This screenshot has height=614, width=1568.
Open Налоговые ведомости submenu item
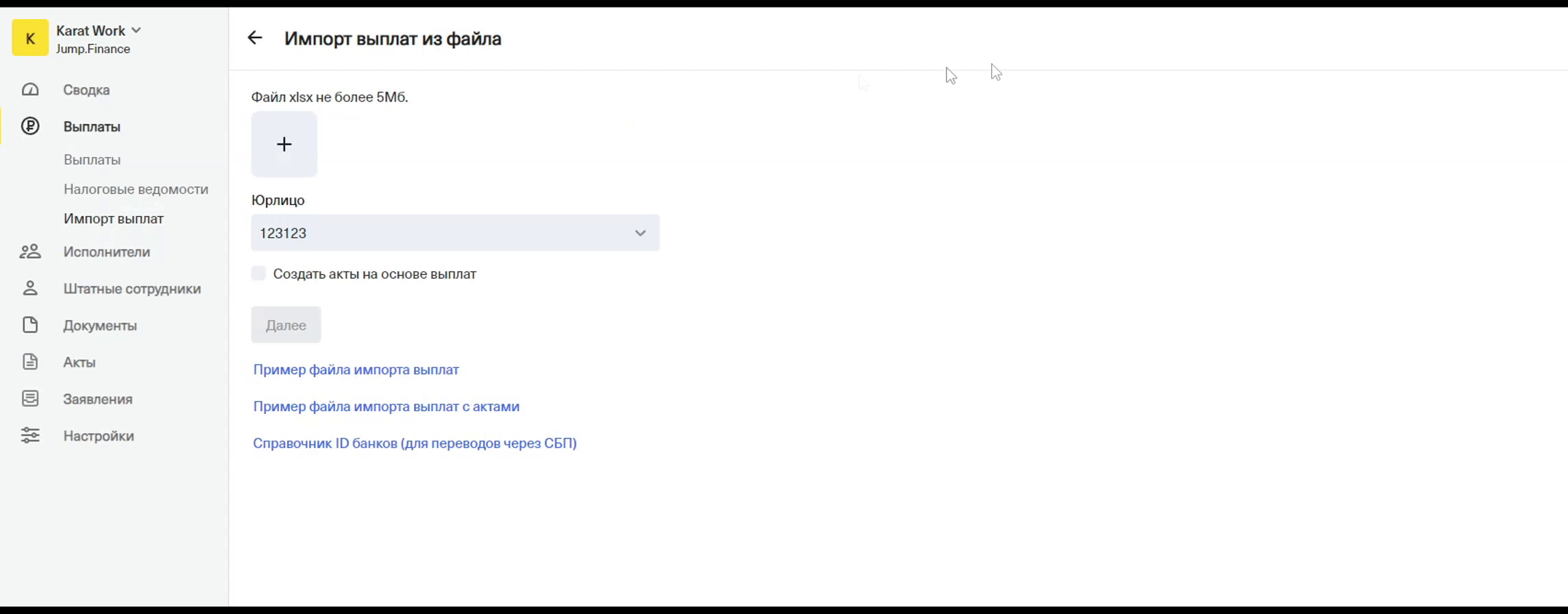(x=136, y=189)
